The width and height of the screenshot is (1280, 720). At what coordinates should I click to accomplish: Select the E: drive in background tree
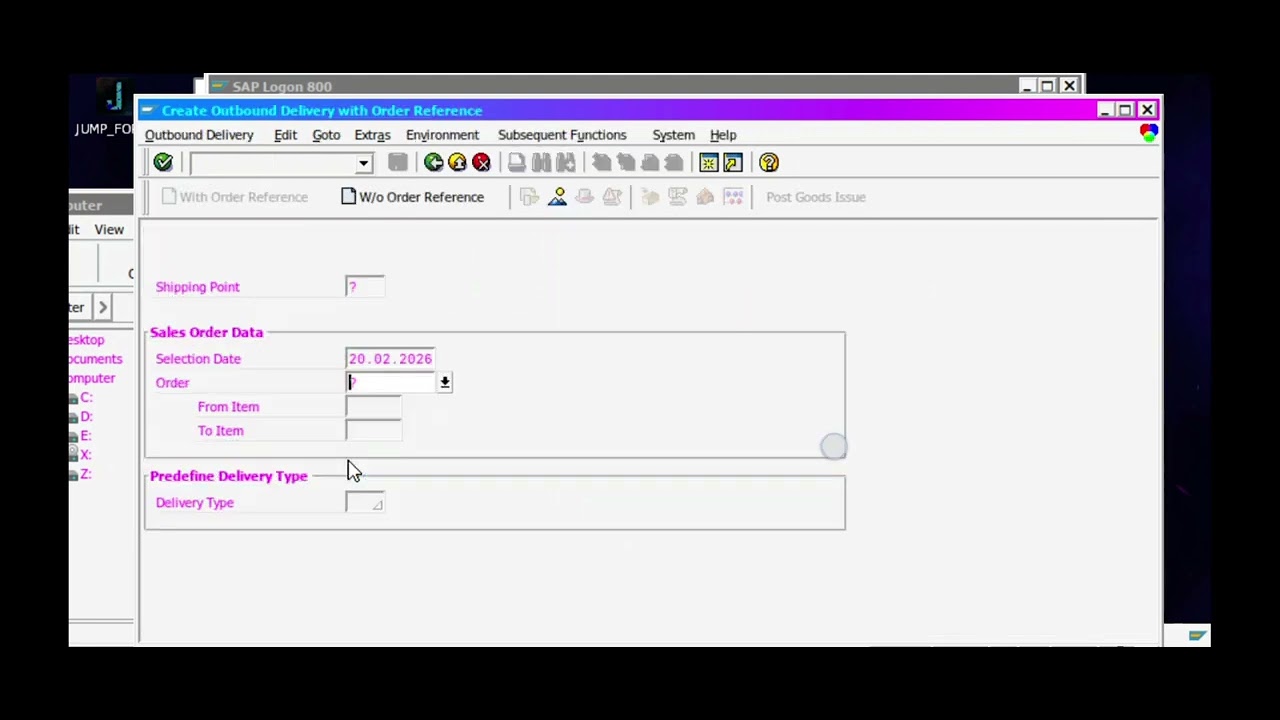[86, 436]
